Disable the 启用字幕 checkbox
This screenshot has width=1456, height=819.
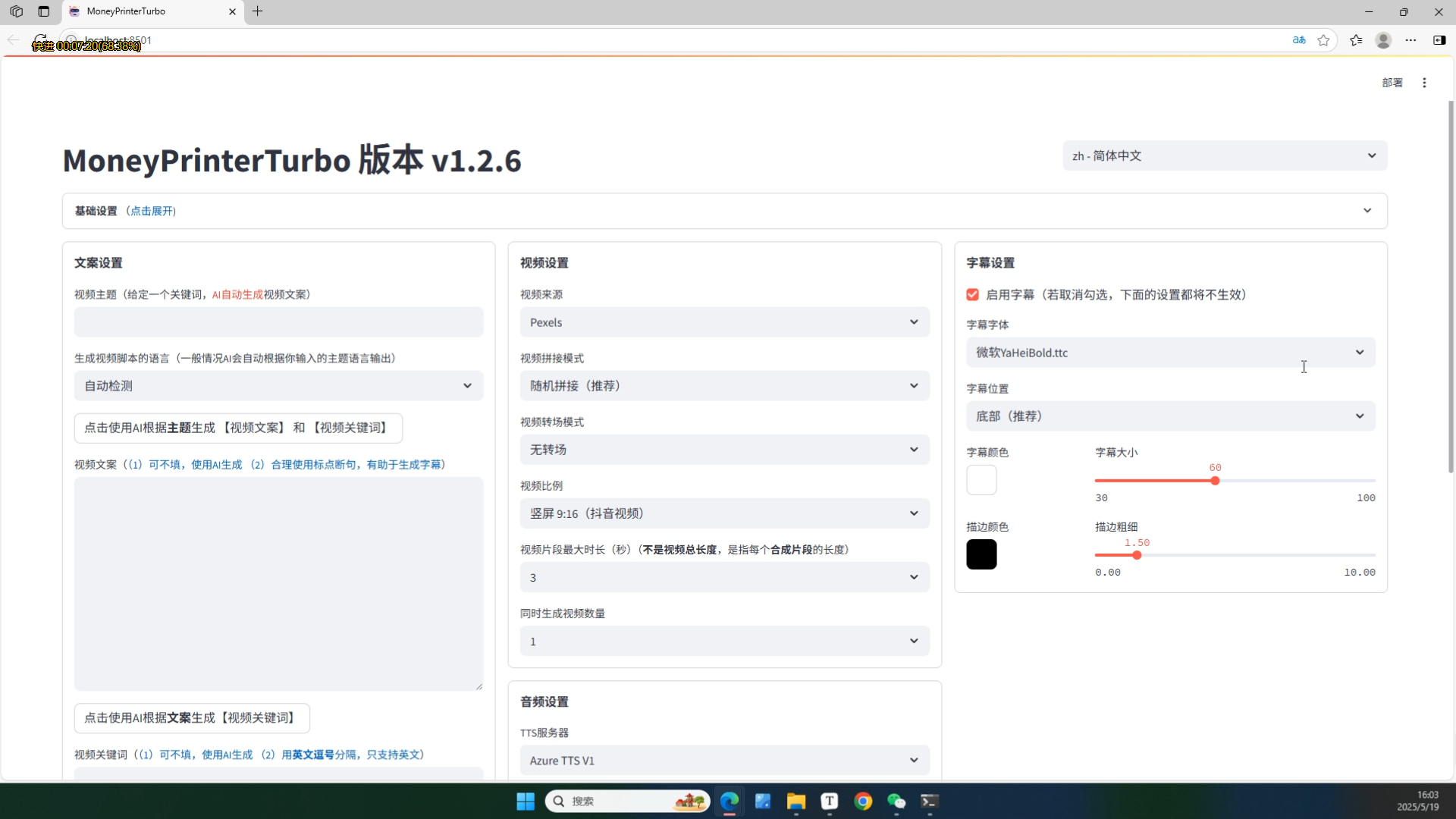pos(972,295)
